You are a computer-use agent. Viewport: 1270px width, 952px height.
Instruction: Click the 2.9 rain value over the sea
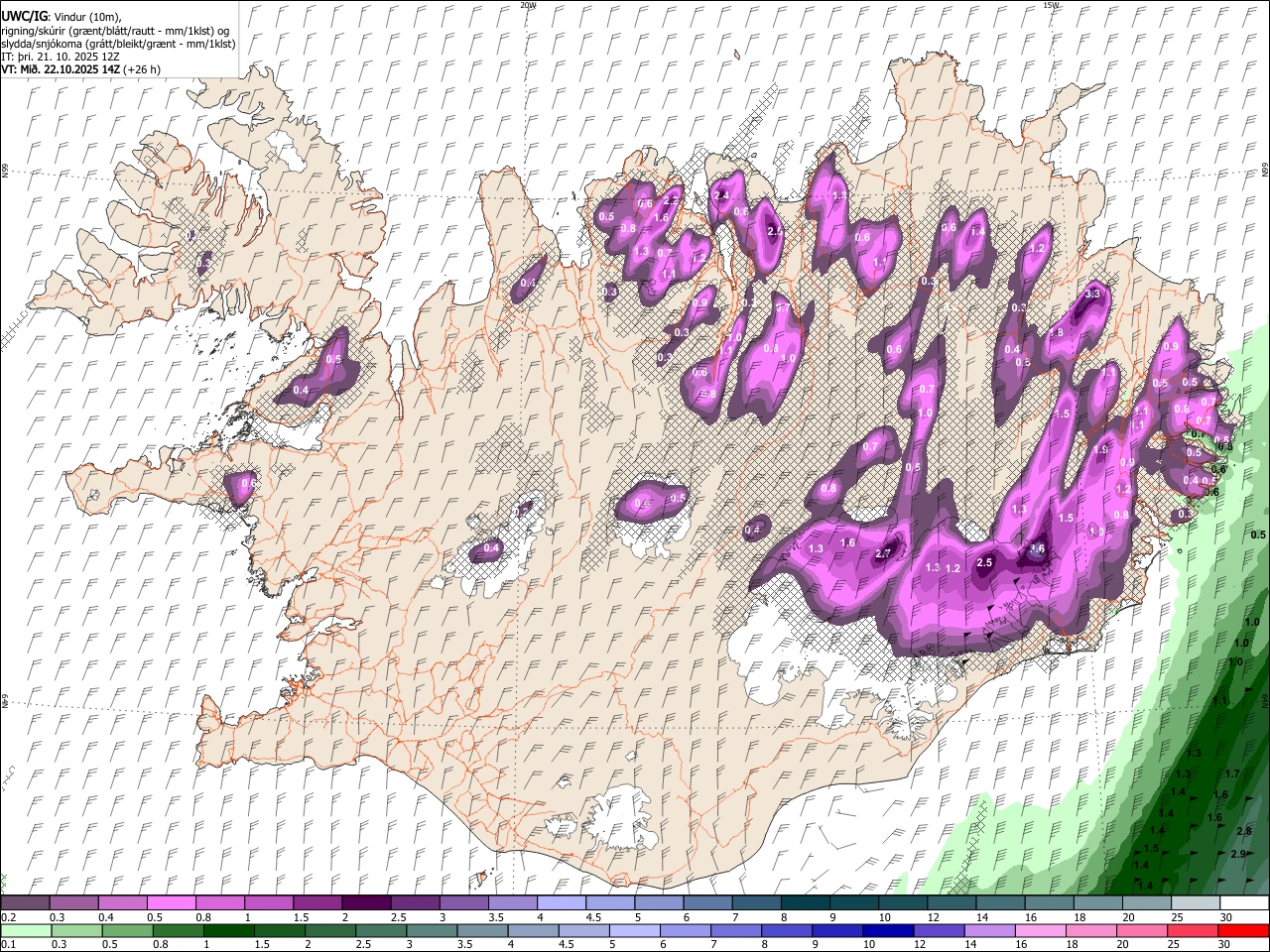tap(1238, 854)
